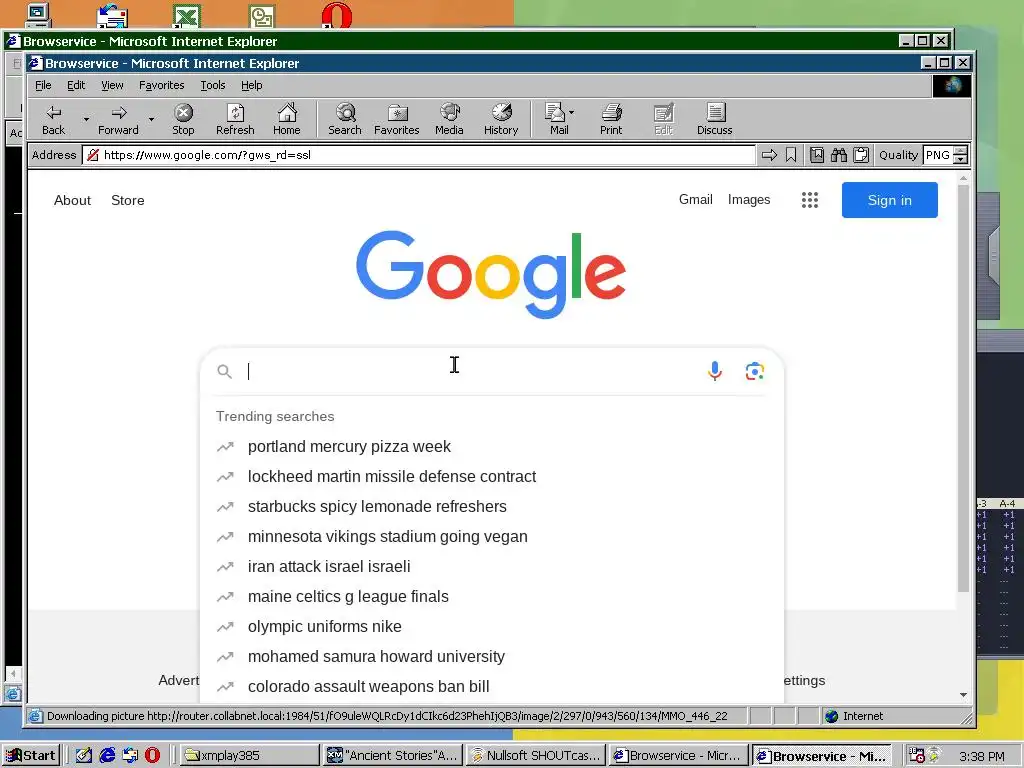
Task: Open the Opera icon on the desktop
Action: point(337,16)
